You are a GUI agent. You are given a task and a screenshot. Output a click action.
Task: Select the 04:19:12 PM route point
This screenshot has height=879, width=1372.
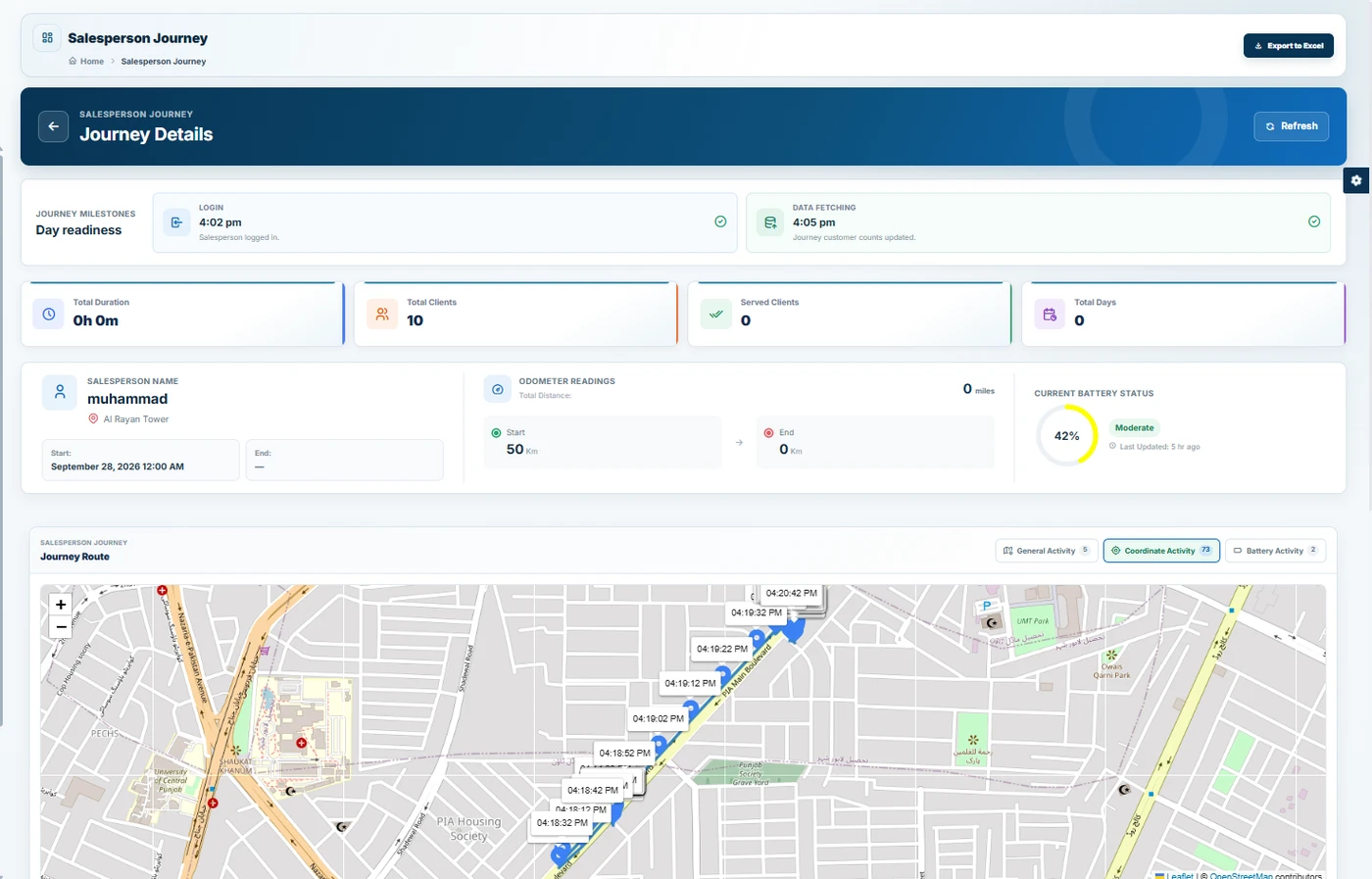pos(690,684)
